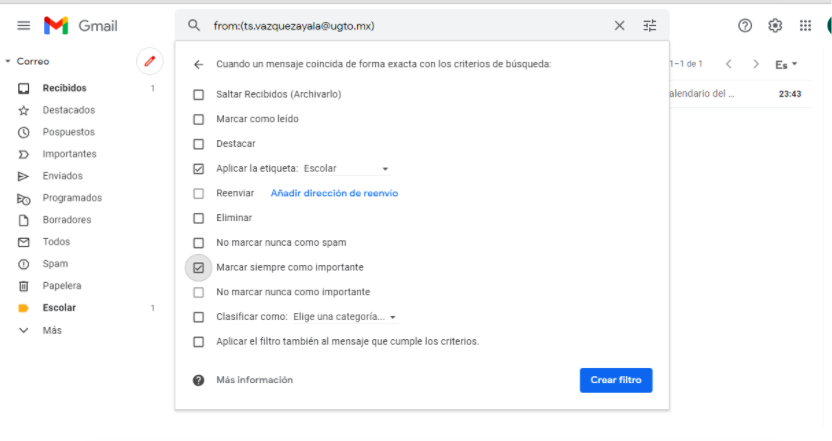Check Saltar Recibidos (Archivarlo) box
Image resolution: width=832 pixels, height=441 pixels.
198,94
